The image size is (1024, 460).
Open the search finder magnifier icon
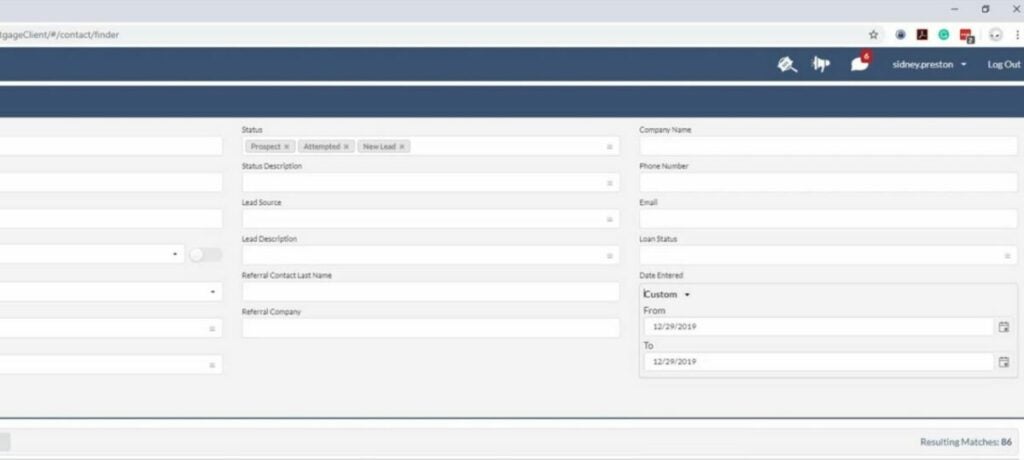pyautogui.click(x=787, y=64)
